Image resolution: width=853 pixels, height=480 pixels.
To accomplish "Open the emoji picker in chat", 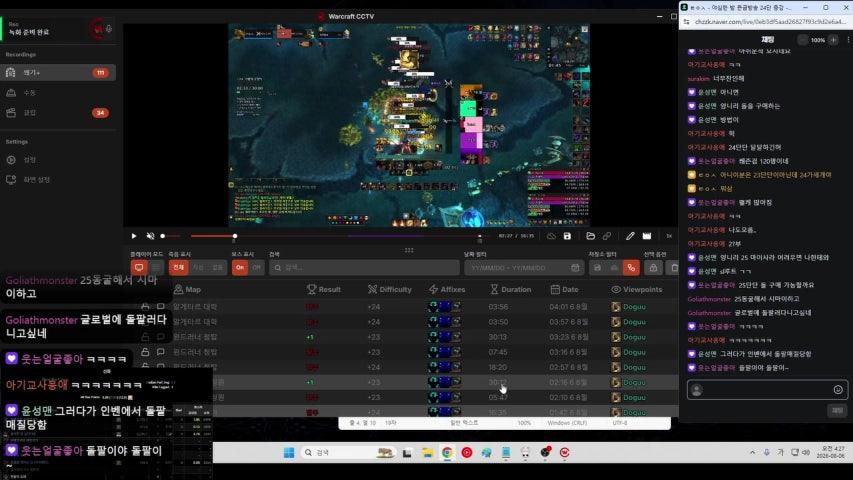I will click(838, 390).
